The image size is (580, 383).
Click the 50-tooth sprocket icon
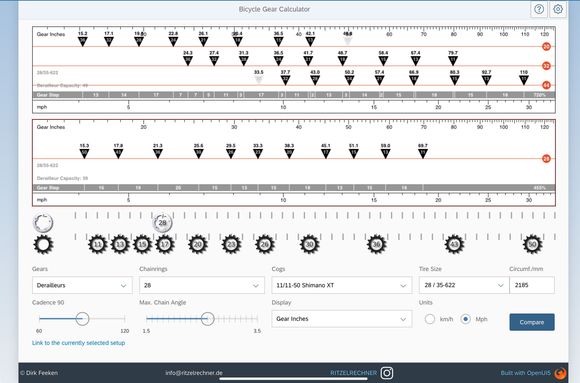532,245
